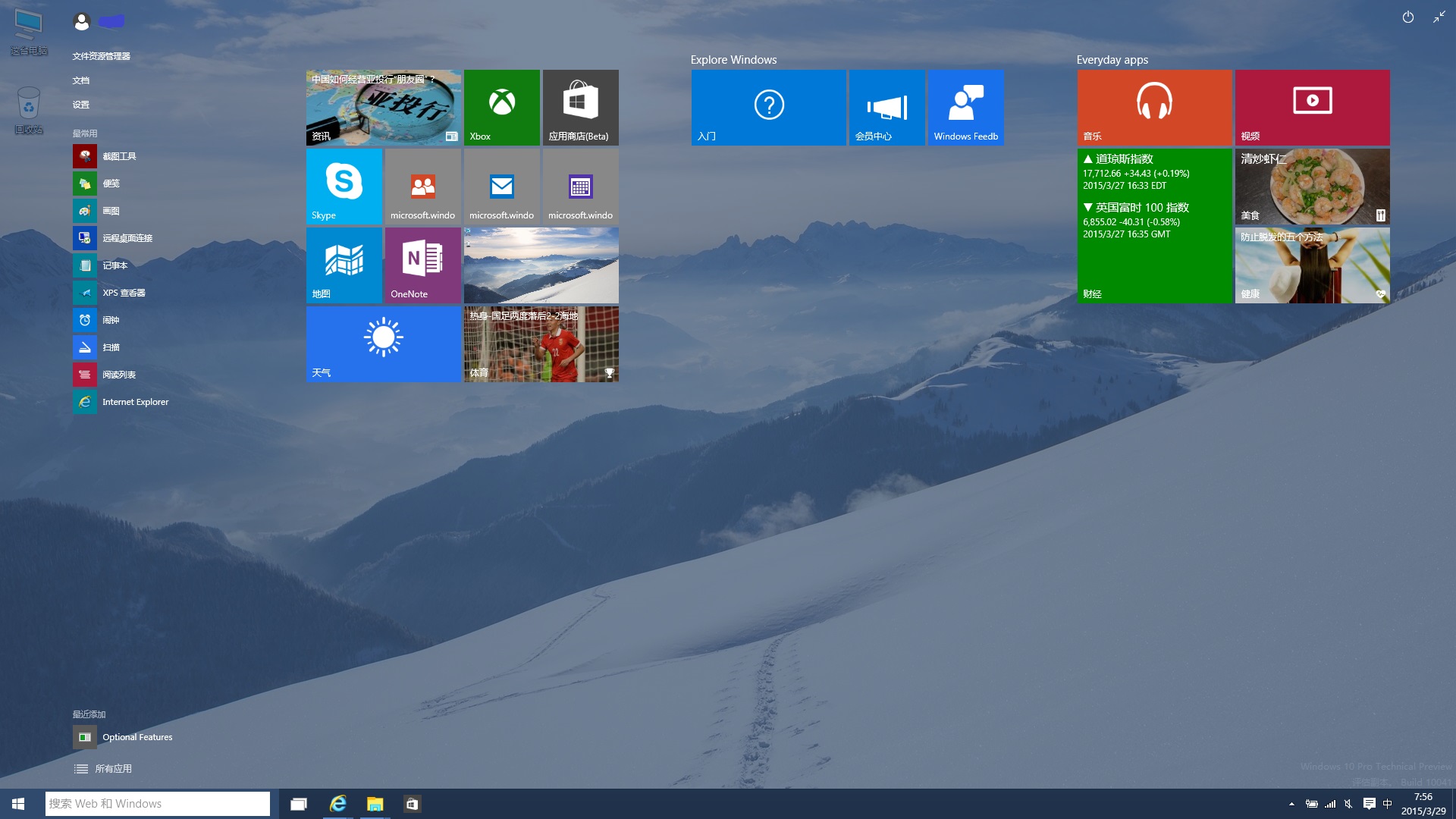The image size is (1456, 819).
Task: Click the 搜索 Web 和 Windows search box
Action: click(x=158, y=804)
